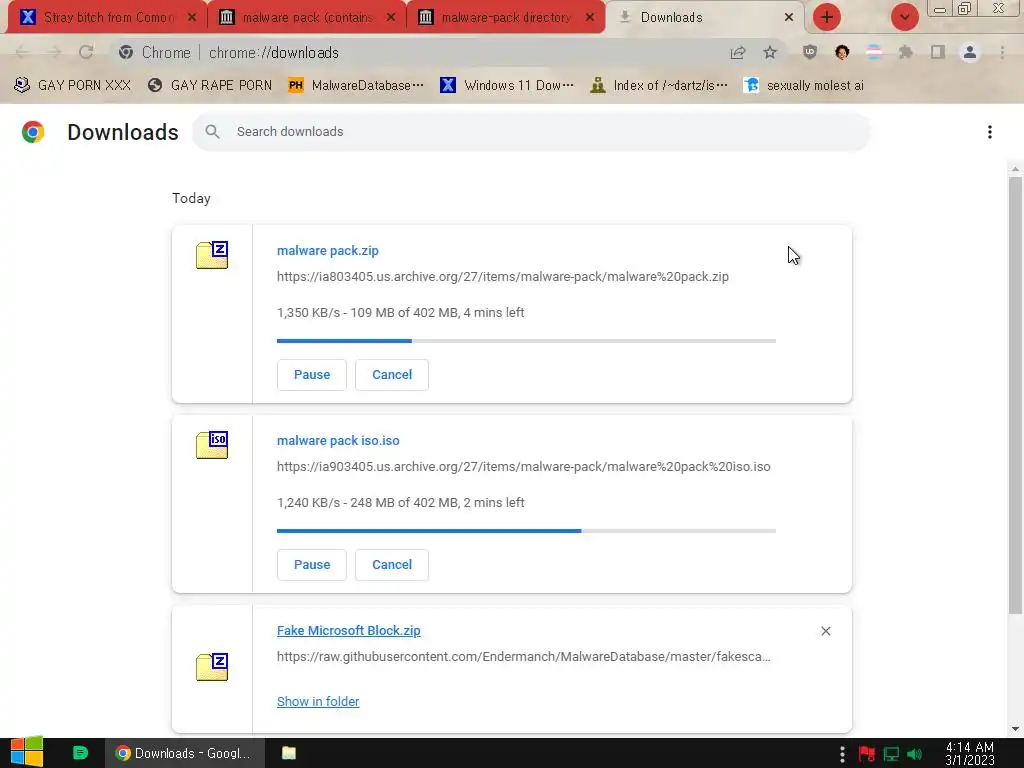Click the forward navigation arrow

[x=54, y=52]
